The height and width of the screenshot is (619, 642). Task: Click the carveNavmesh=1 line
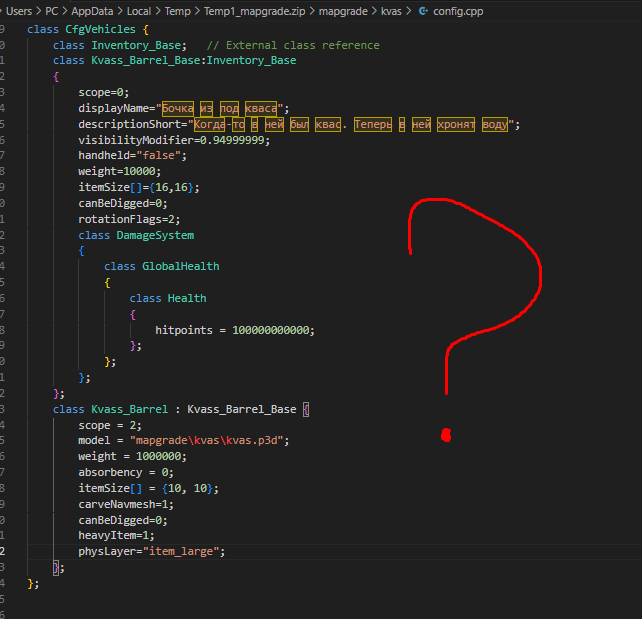tap(126, 504)
